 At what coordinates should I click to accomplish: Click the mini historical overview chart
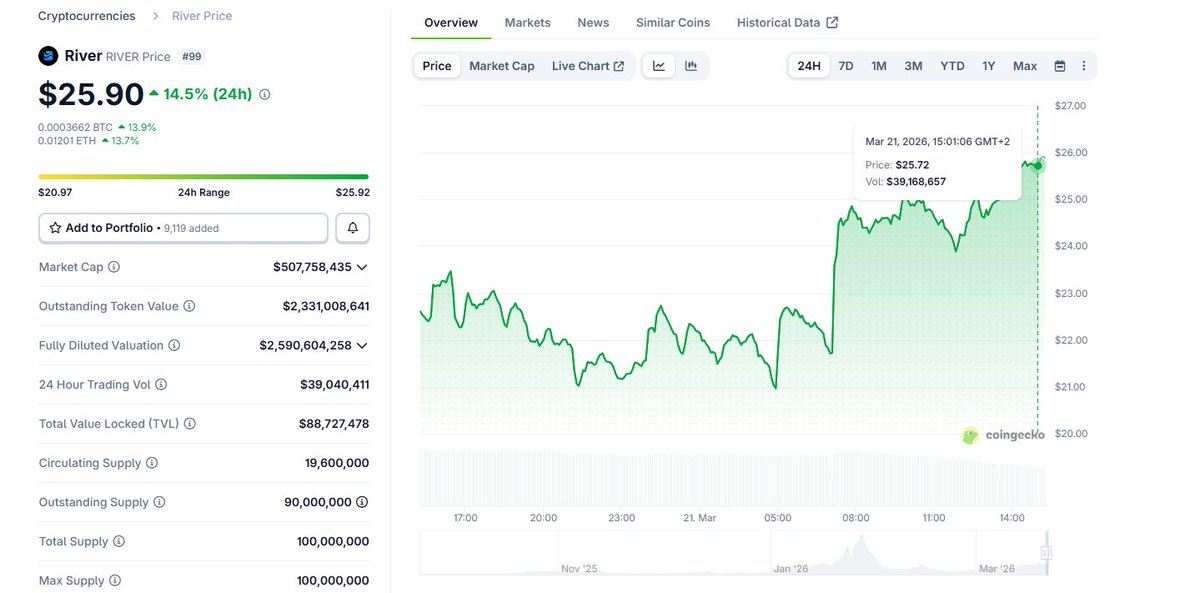pos(733,553)
